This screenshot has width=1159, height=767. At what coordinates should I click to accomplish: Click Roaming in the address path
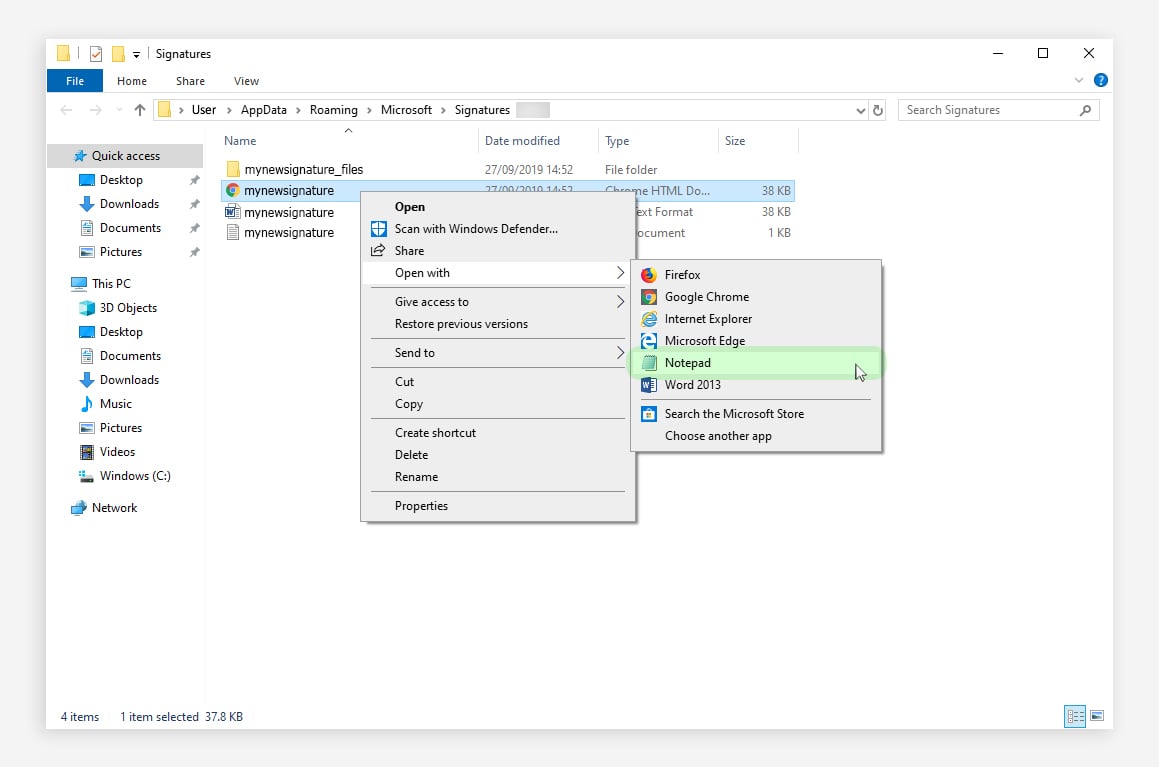coord(333,110)
